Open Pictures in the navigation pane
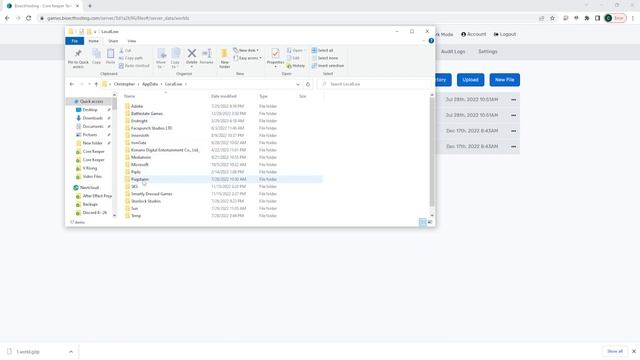Viewport: 640px width, 360px height. 90,135
